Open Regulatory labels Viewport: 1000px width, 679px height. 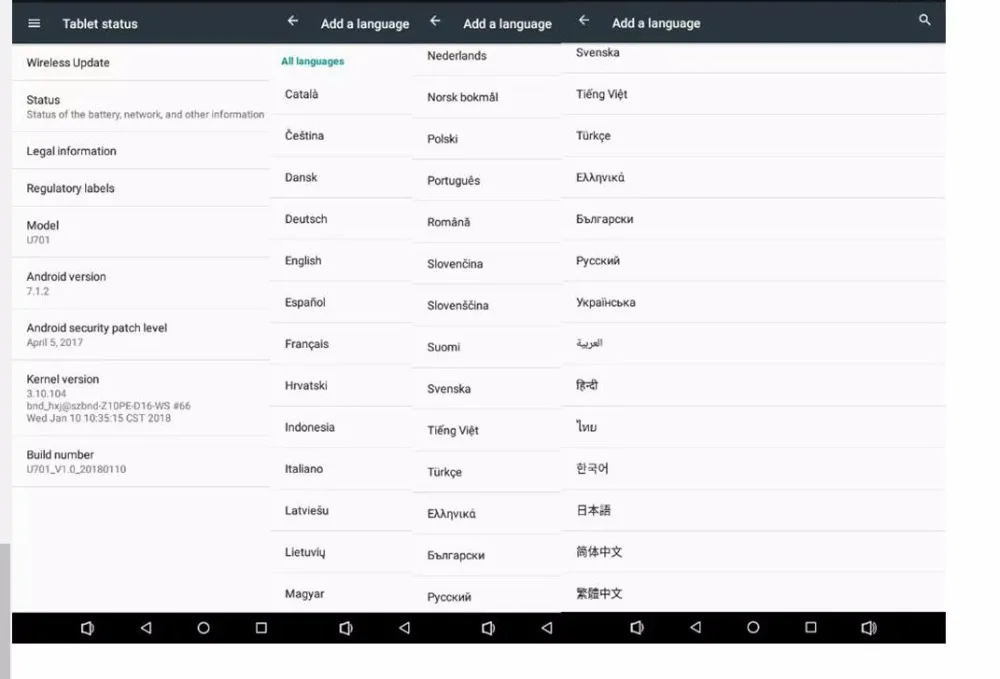[140, 188]
